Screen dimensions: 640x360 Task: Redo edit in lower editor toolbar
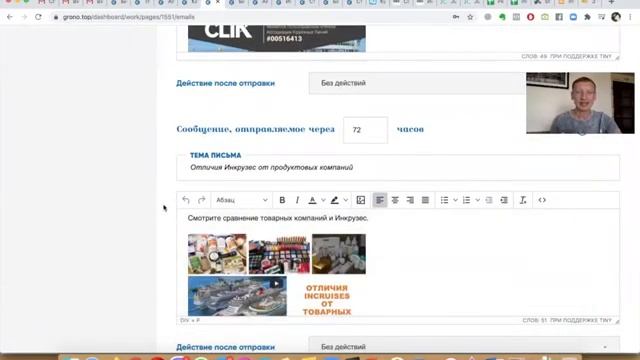(x=202, y=200)
